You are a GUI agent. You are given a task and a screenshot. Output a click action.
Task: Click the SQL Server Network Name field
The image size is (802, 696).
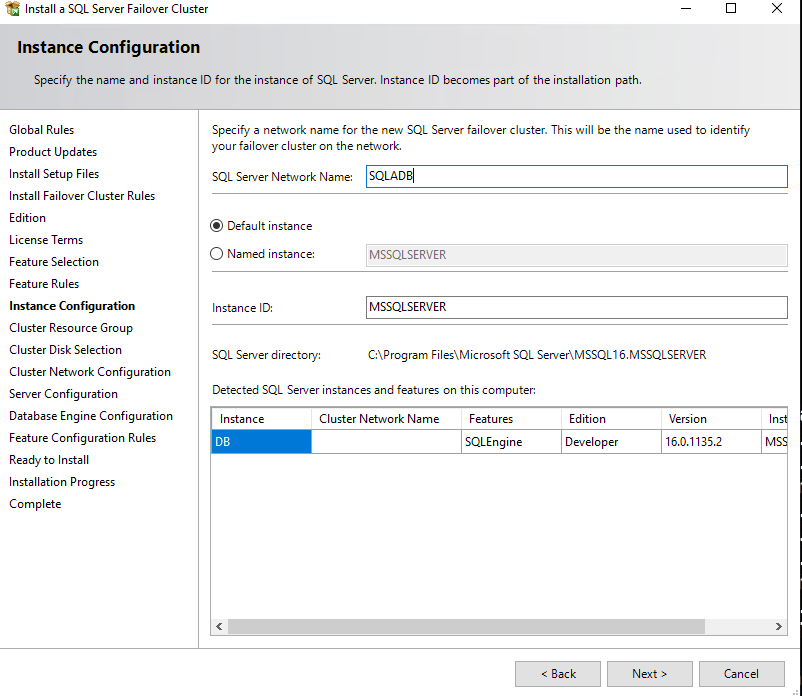point(576,176)
